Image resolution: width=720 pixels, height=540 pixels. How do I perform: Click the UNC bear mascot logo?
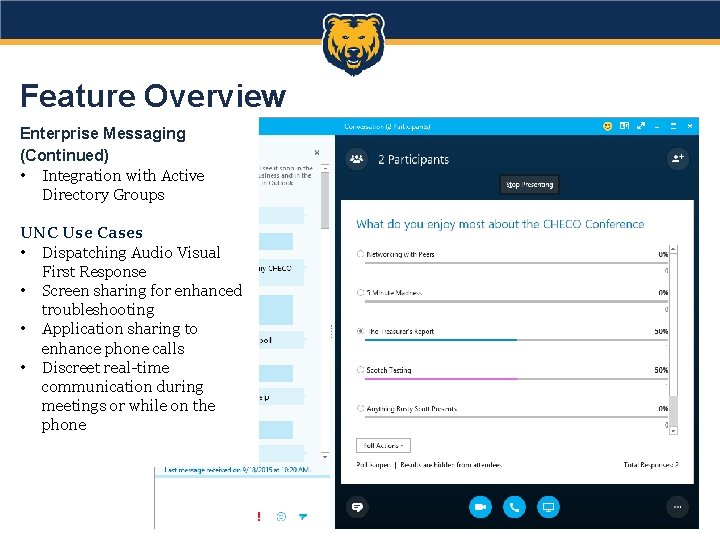[x=353, y=44]
